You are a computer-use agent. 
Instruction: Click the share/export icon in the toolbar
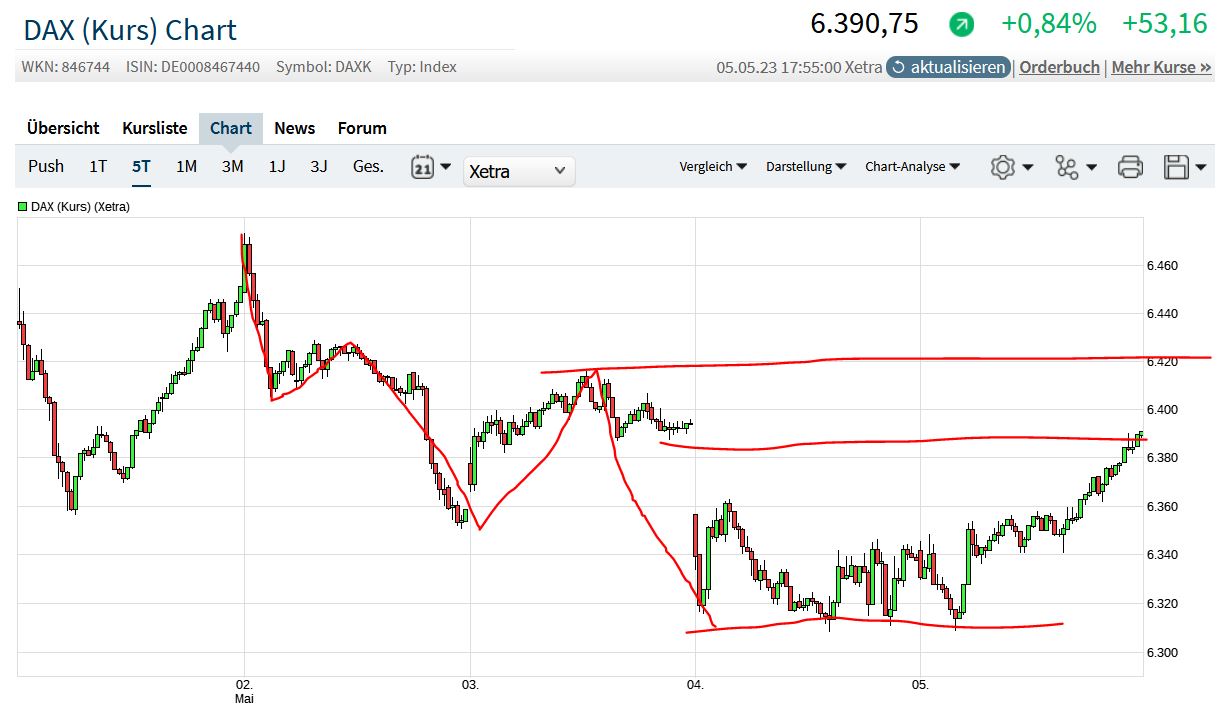point(1068,167)
